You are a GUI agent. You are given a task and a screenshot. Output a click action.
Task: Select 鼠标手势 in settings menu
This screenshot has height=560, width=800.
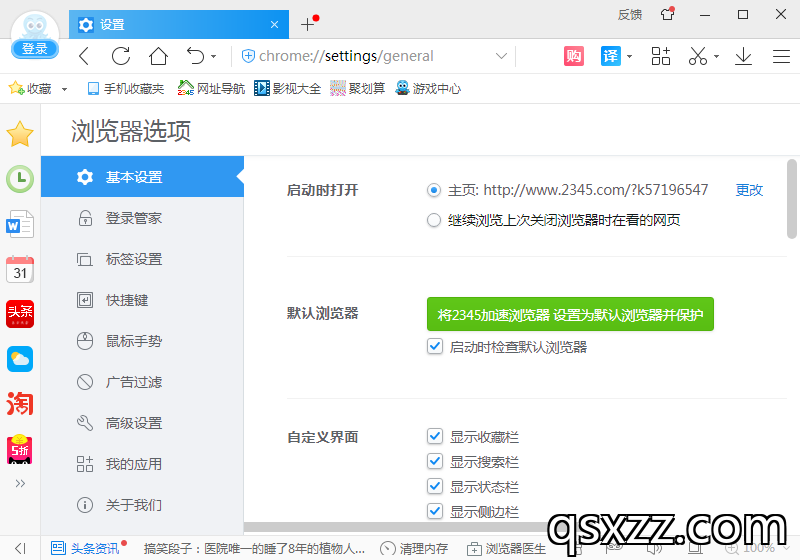click(142, 341)
